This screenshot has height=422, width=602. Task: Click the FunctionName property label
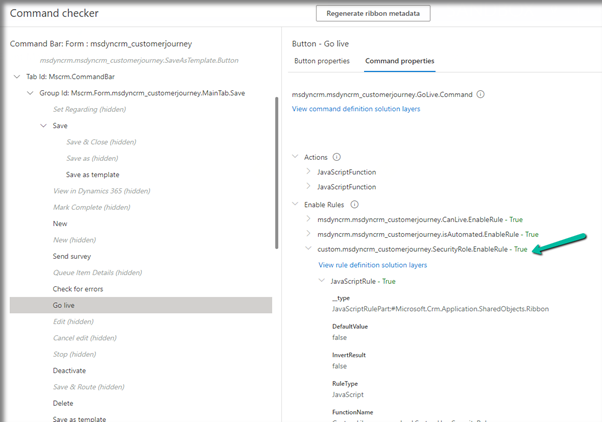[352, 412]
